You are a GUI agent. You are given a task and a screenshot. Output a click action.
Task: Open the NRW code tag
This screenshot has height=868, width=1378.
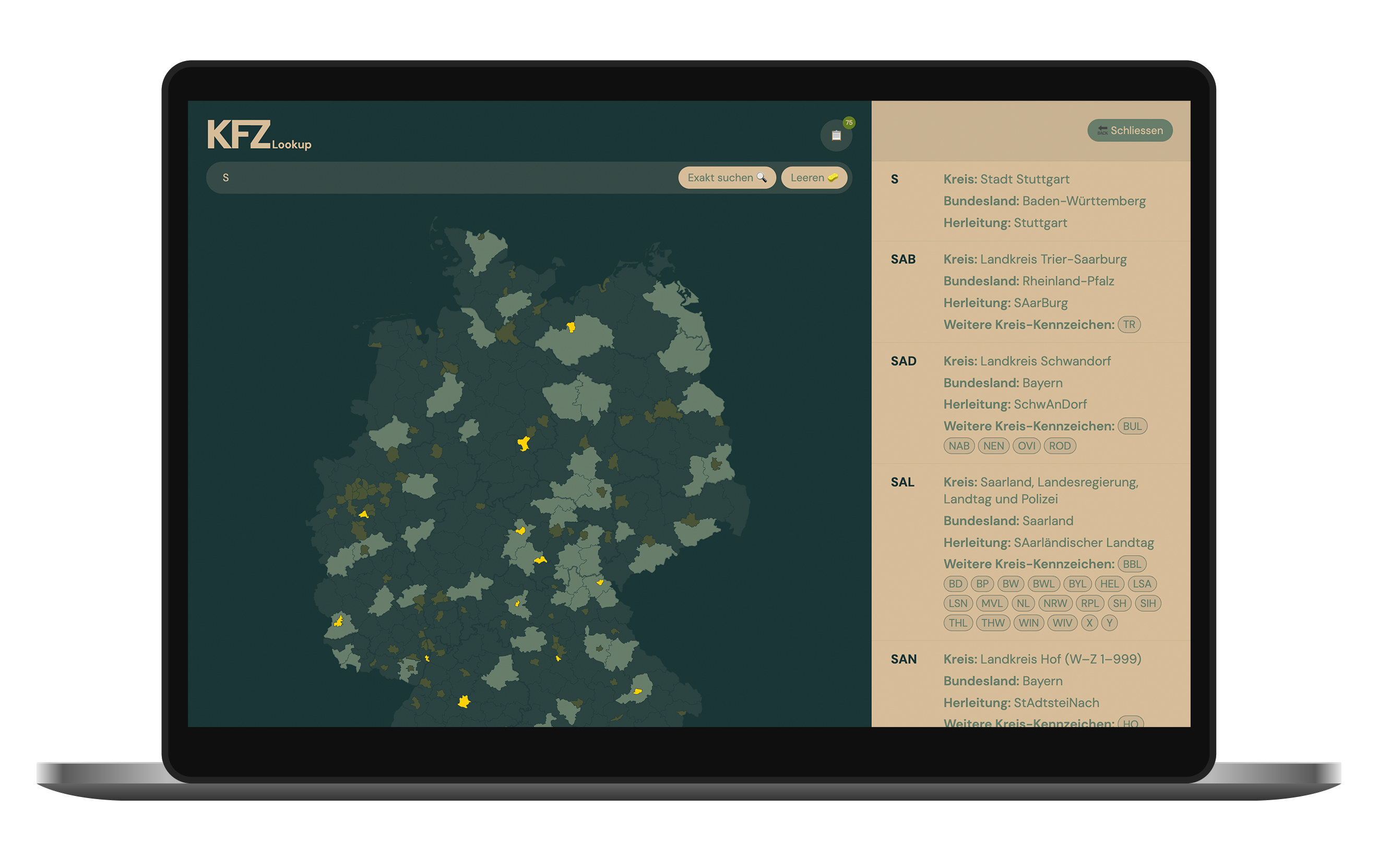point(1055,604)
